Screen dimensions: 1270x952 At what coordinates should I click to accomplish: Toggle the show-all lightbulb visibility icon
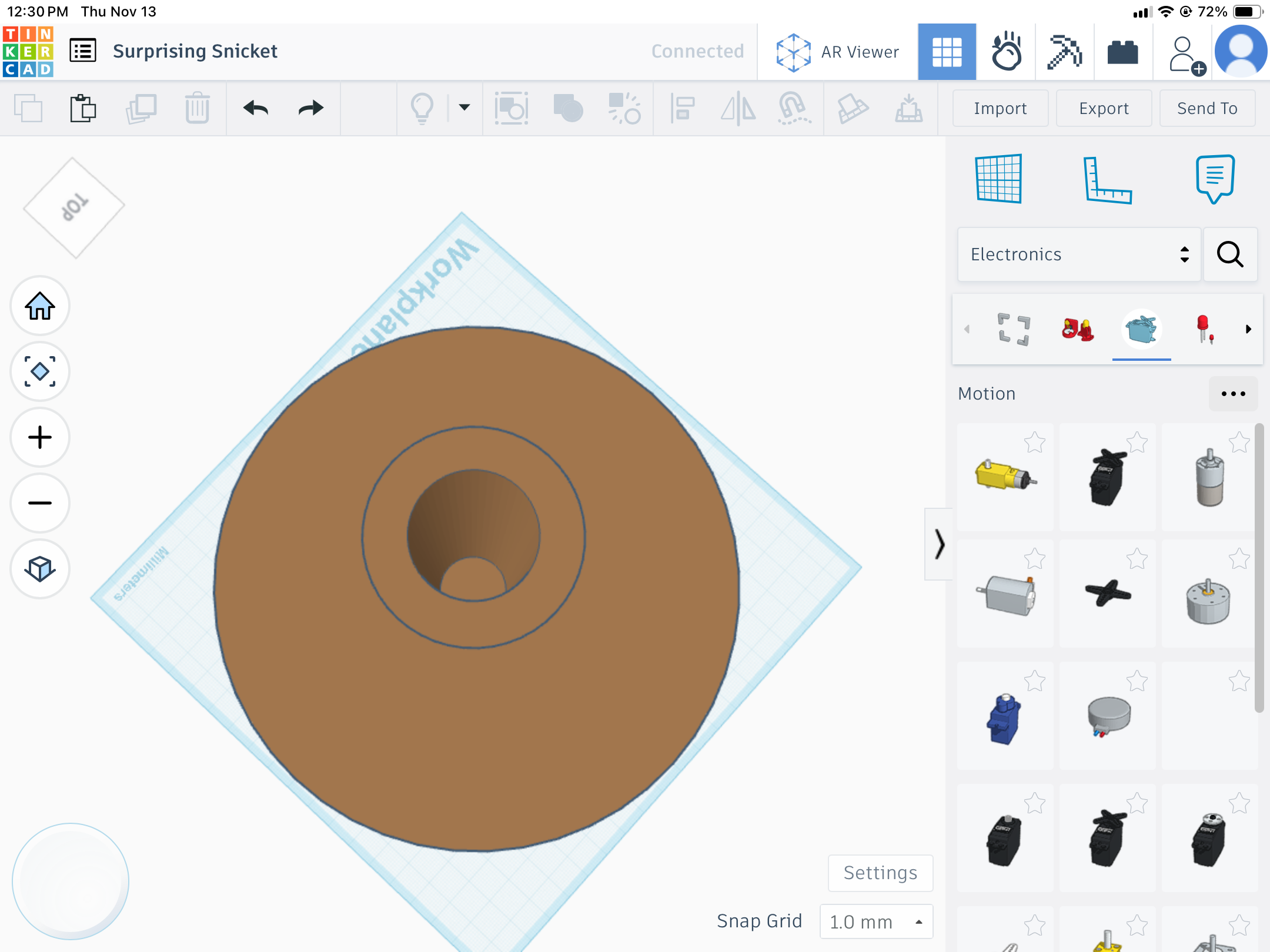pos(422,108)
